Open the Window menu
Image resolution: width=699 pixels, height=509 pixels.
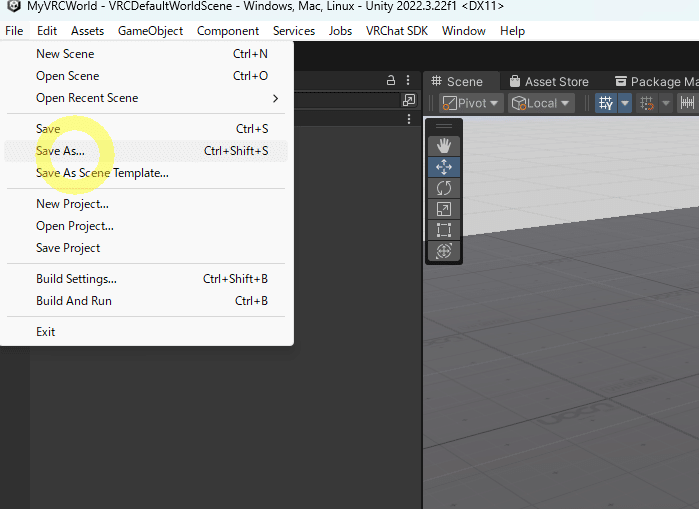(464, 31)
